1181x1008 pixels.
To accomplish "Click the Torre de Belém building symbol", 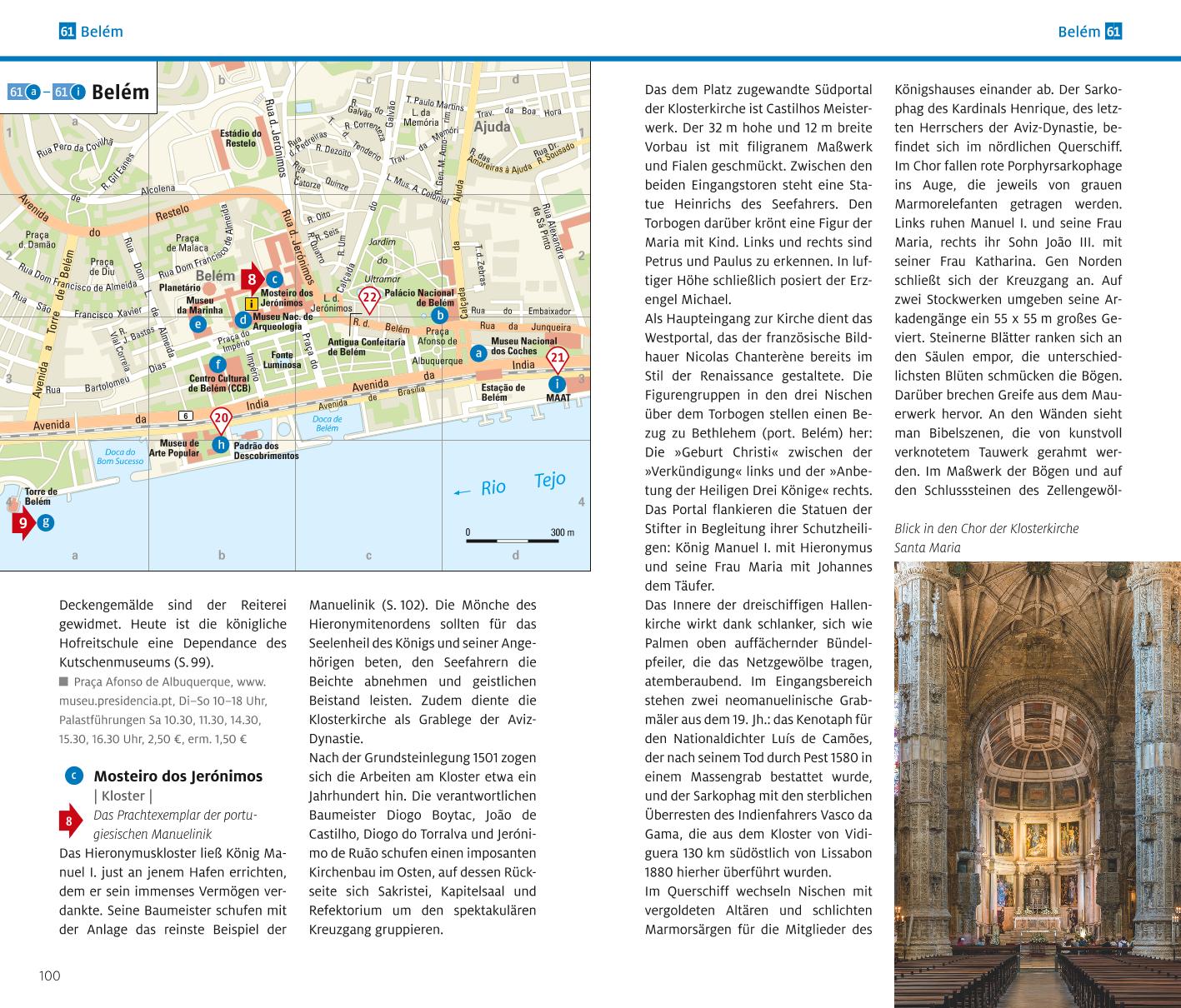I will [x=12, y=503].
